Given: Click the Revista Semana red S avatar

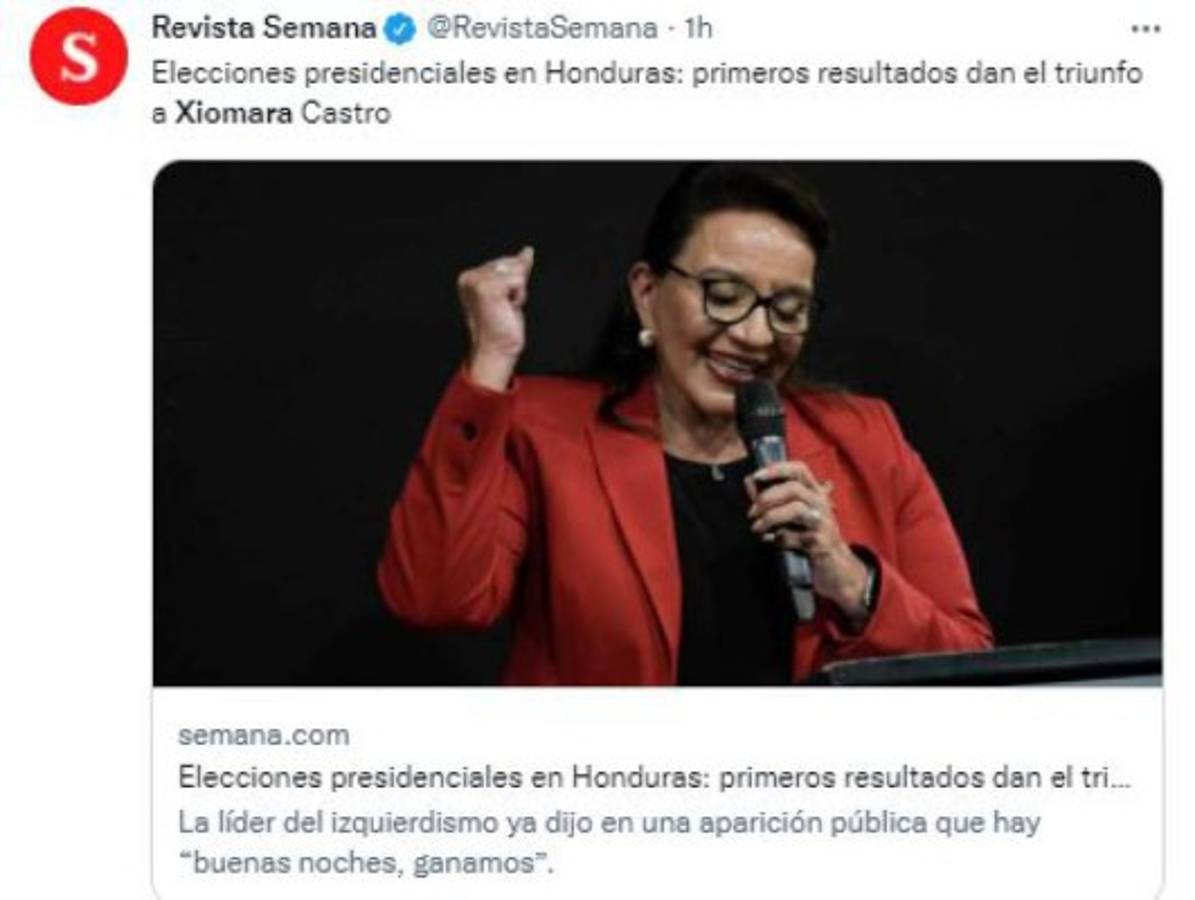Looking at the screenshot, I should 78,56.
